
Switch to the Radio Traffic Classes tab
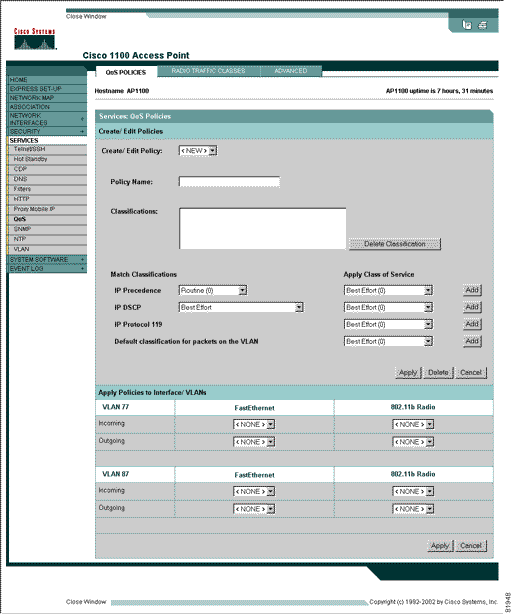point(209,71)
